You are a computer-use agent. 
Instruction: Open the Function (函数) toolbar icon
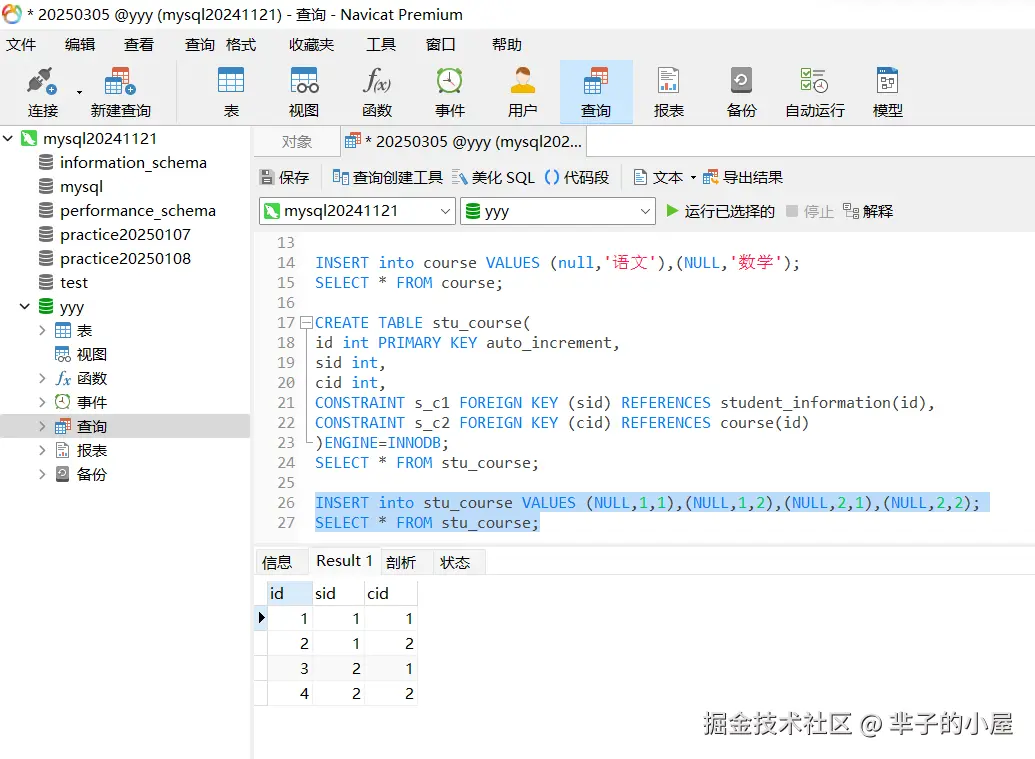pyautogui.click(x=377, y=81)
